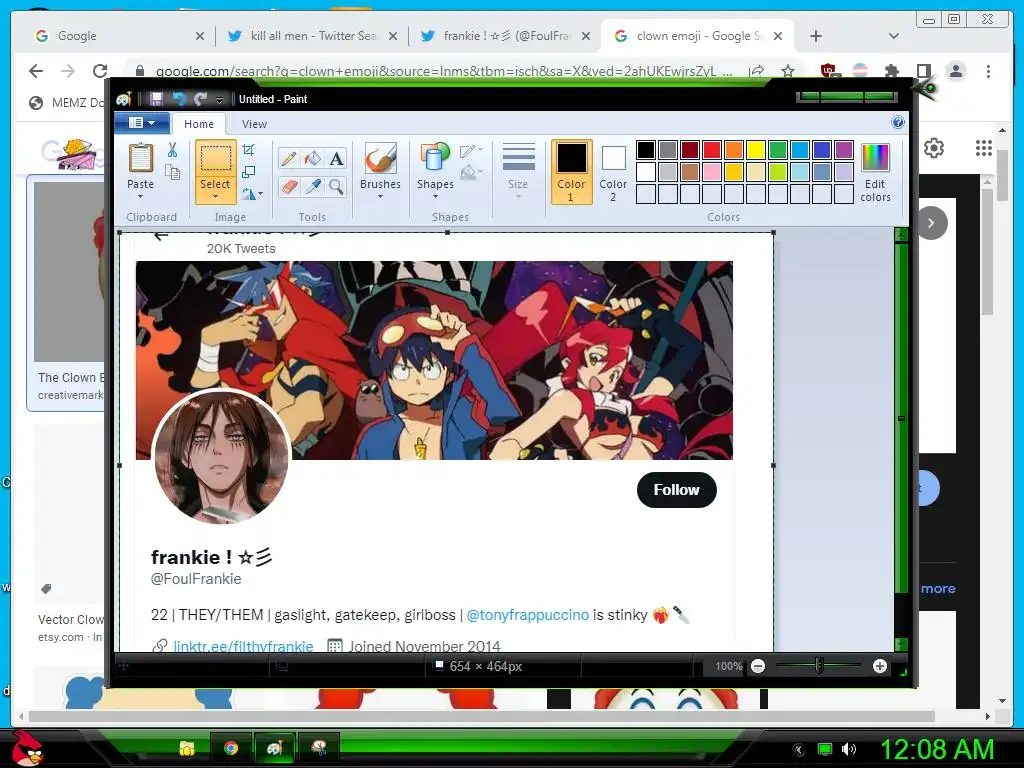Click the Save icon in Paint title bar
This screenshot has height=768, width=1024.
coord(156,99)
